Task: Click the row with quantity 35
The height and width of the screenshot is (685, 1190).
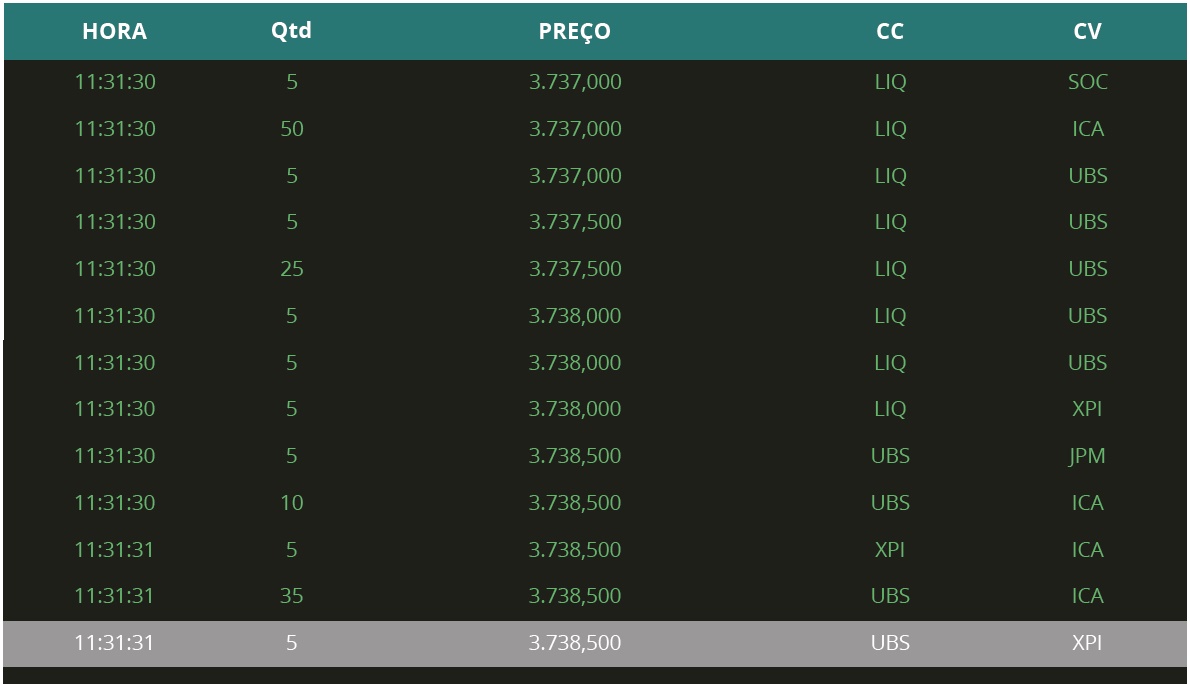Action: click(595, 596)
